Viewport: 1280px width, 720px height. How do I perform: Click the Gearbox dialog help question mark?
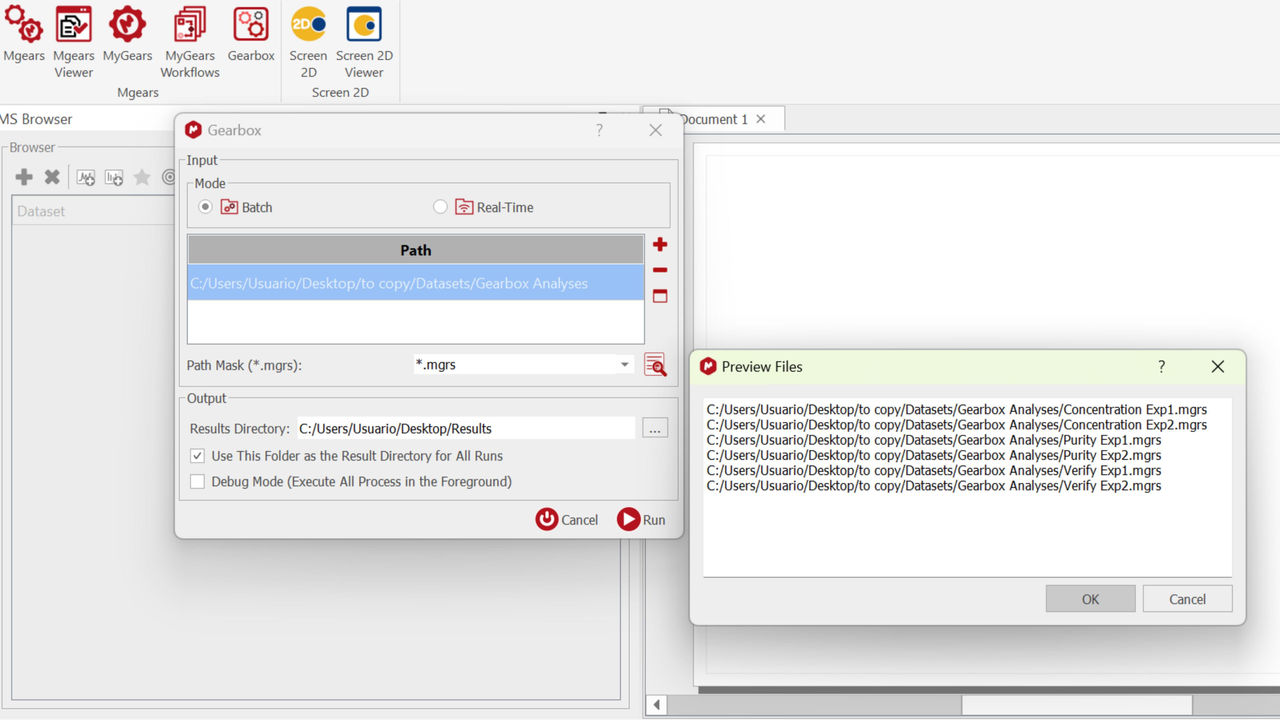coord(599,130)
